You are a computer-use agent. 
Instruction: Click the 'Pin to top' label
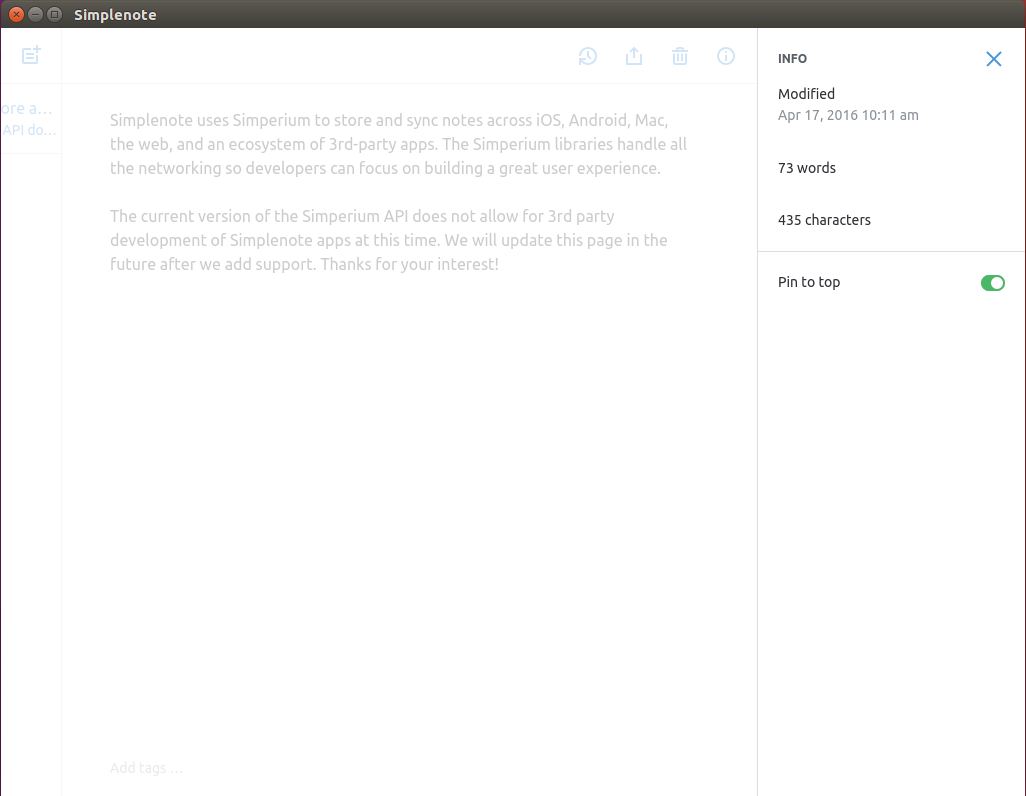[809, 282]
